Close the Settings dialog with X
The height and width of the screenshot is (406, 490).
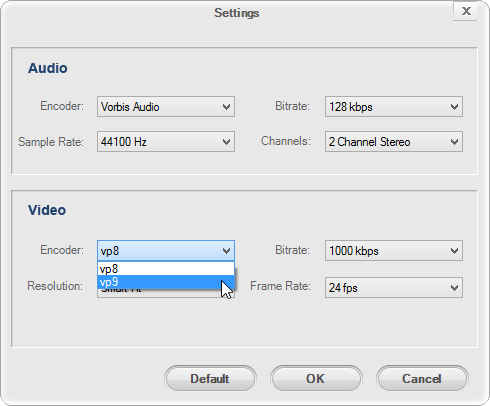coord(466,11)
